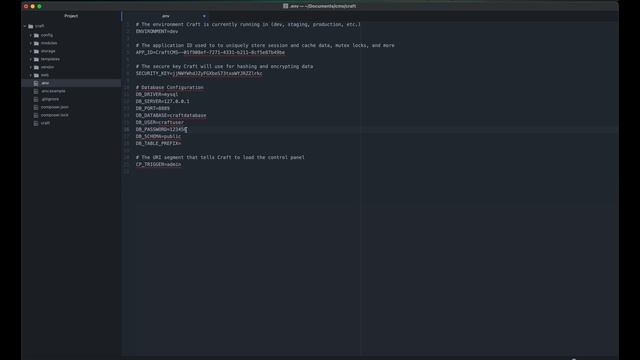
Task: Open .env.example from the project tree
Action: click(53, 91)
